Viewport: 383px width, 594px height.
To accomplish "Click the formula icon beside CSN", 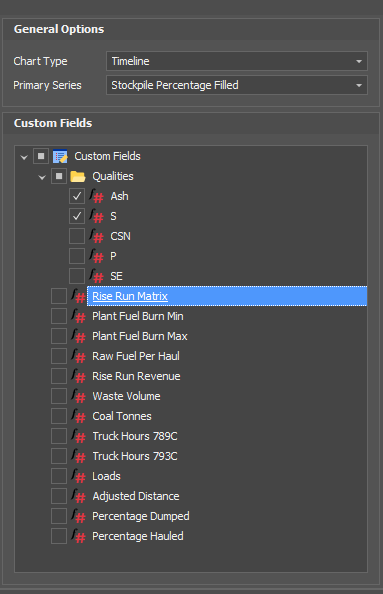I will coord(97,236).
